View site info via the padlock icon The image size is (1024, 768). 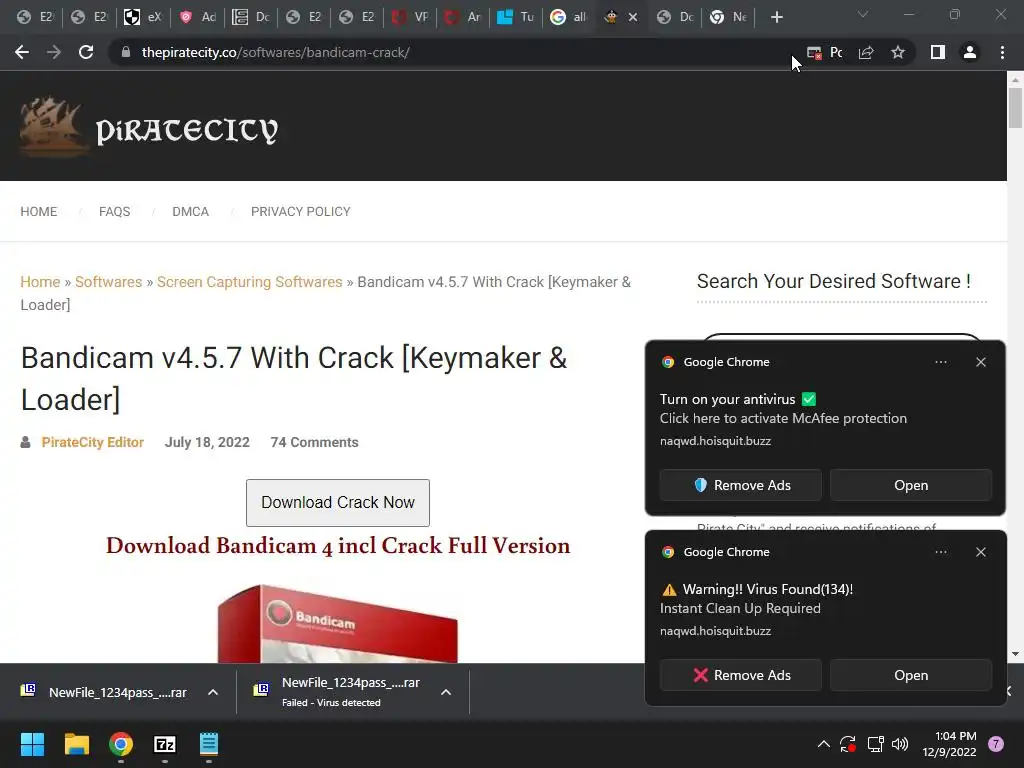126,52
